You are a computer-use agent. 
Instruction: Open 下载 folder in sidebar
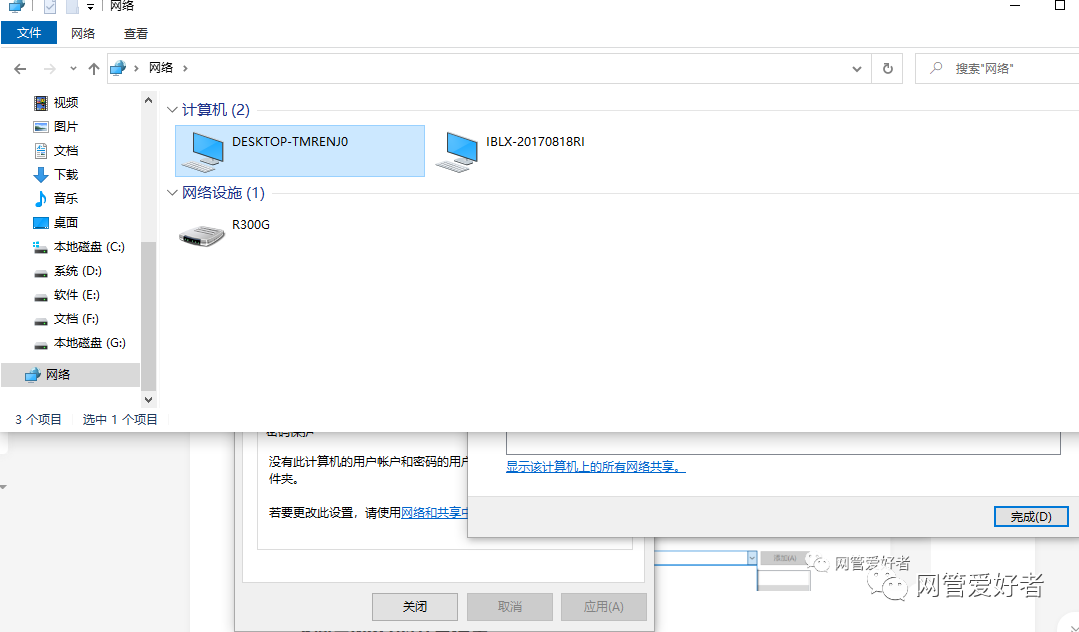[65, 175]
